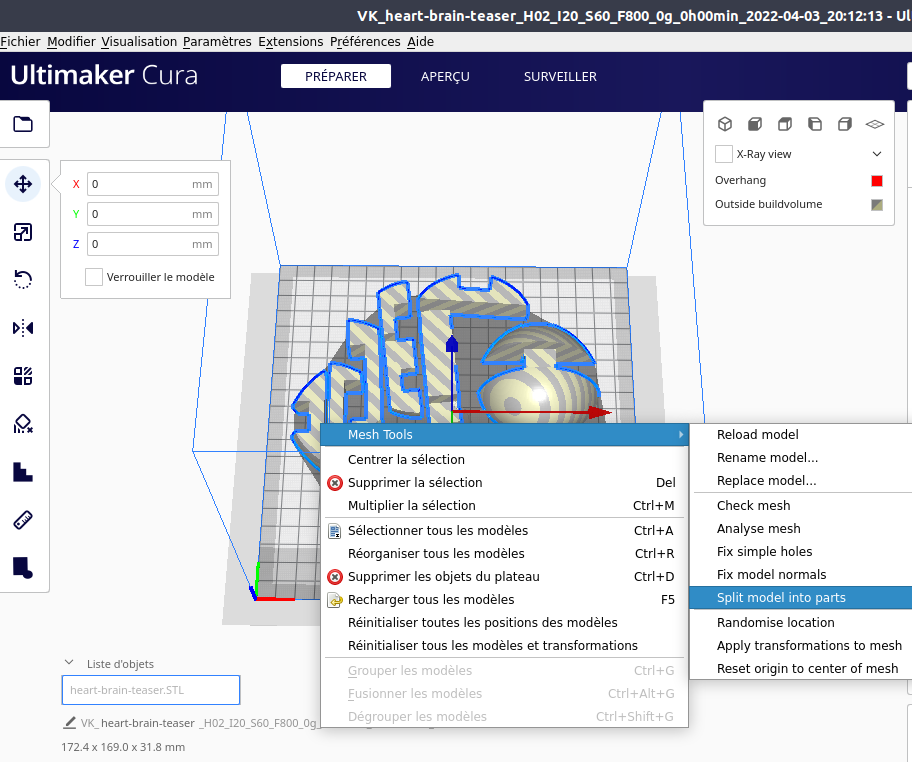The image size is (912, 762).
Task: Click the flat plane view icon
Action: tap(875, 124)
